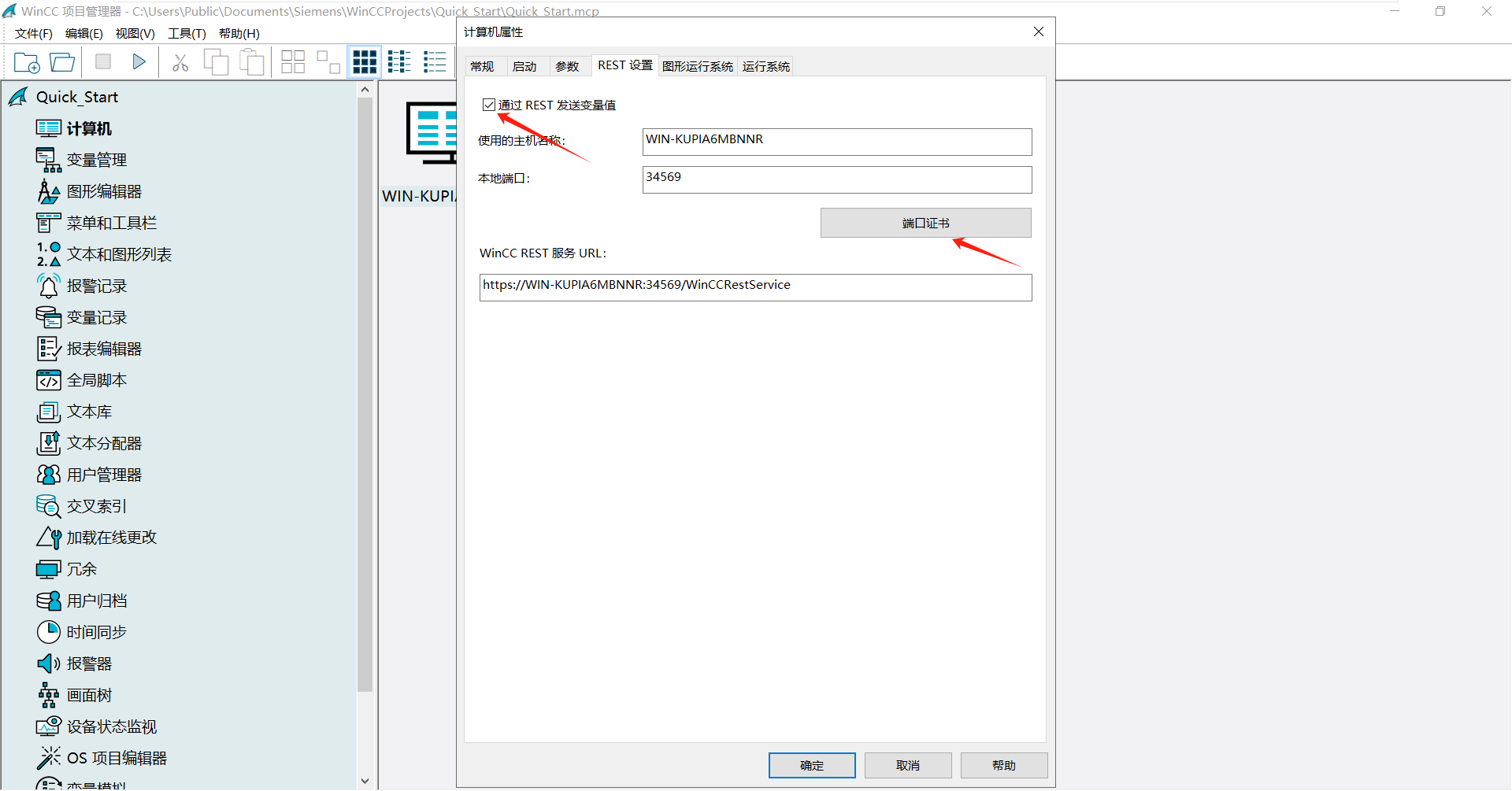Switch to the 运行系统 tab
Viewport: 1512px width, 791px height.
coord(765,66)
